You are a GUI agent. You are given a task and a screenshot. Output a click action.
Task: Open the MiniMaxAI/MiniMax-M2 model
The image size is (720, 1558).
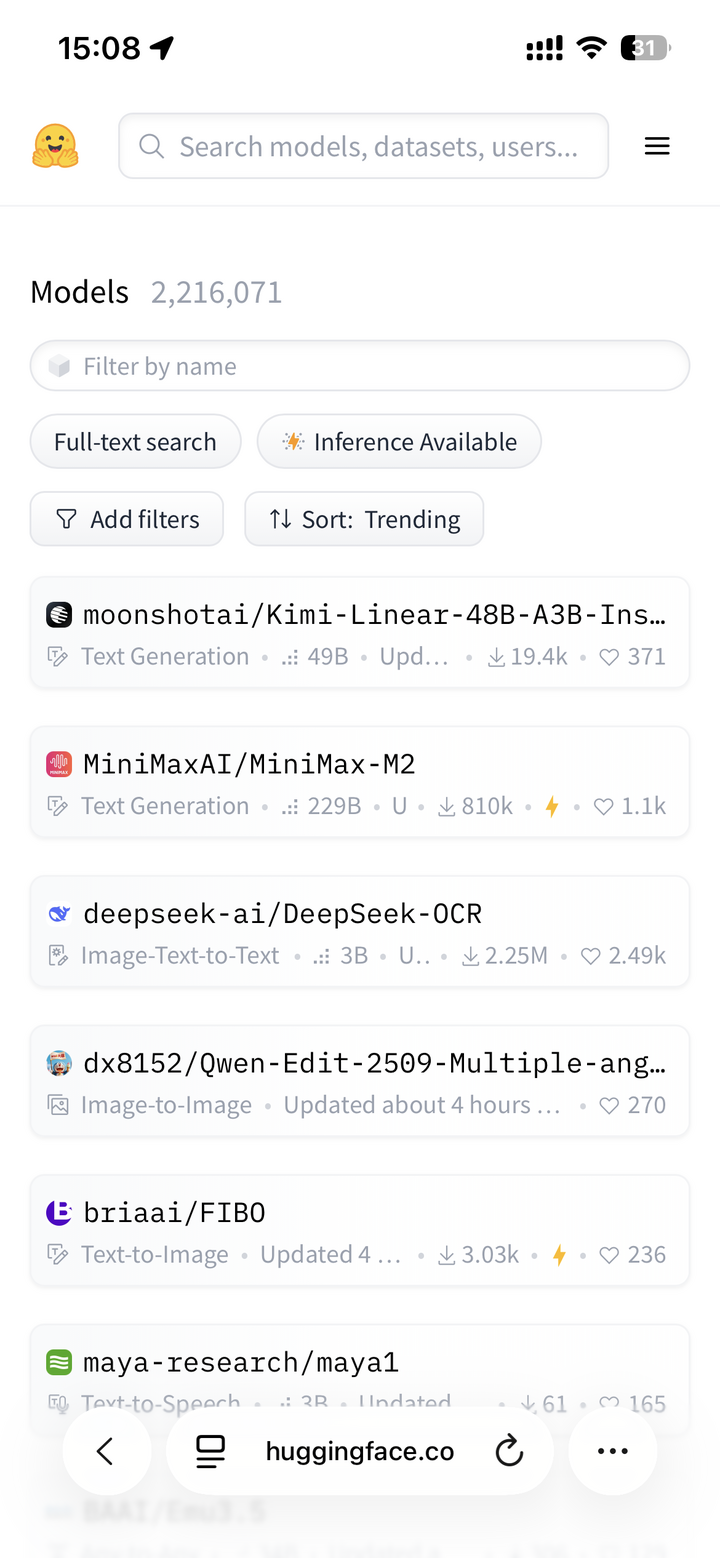pos(250,765)
